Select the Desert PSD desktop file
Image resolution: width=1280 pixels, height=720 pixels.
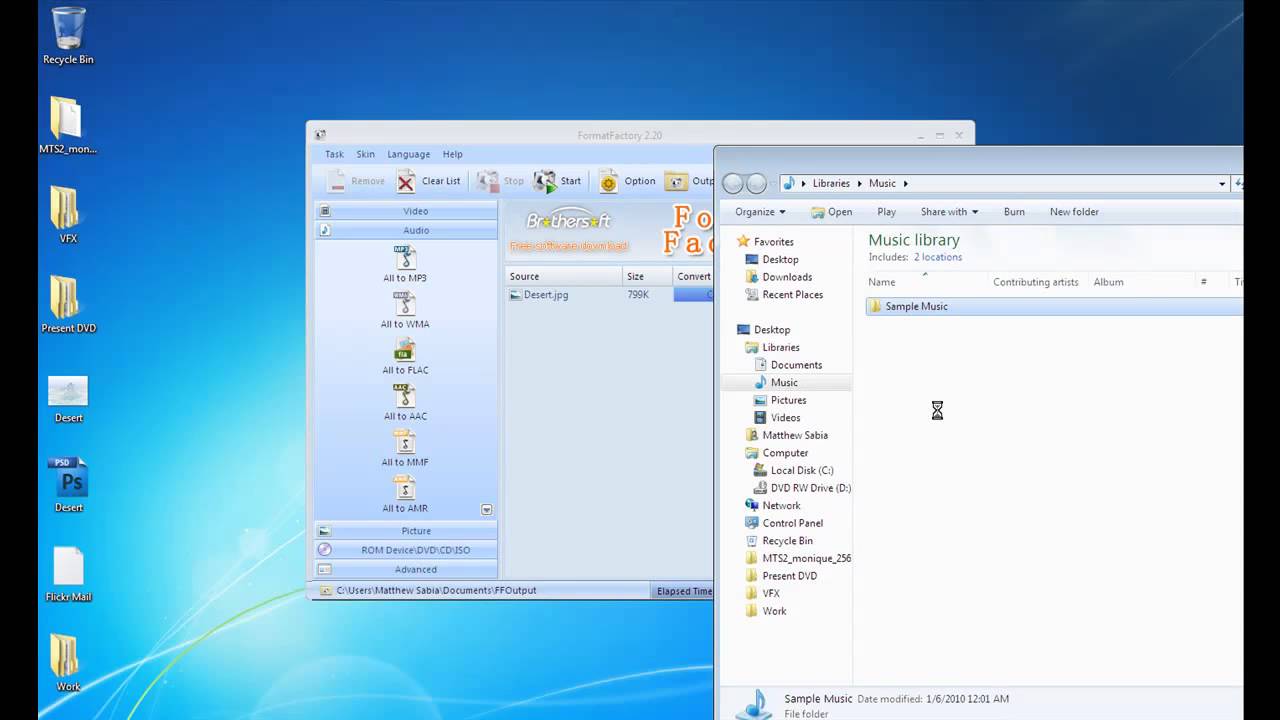pos(68,485)
